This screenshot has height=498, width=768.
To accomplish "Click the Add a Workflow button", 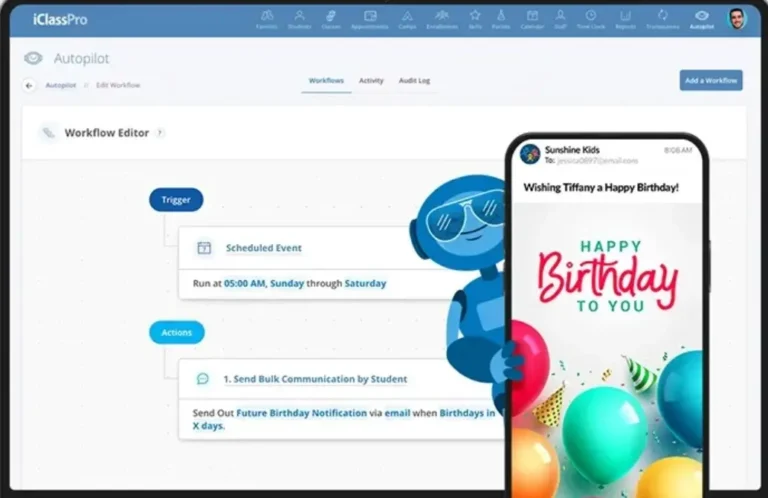I will tap(711, 80).
